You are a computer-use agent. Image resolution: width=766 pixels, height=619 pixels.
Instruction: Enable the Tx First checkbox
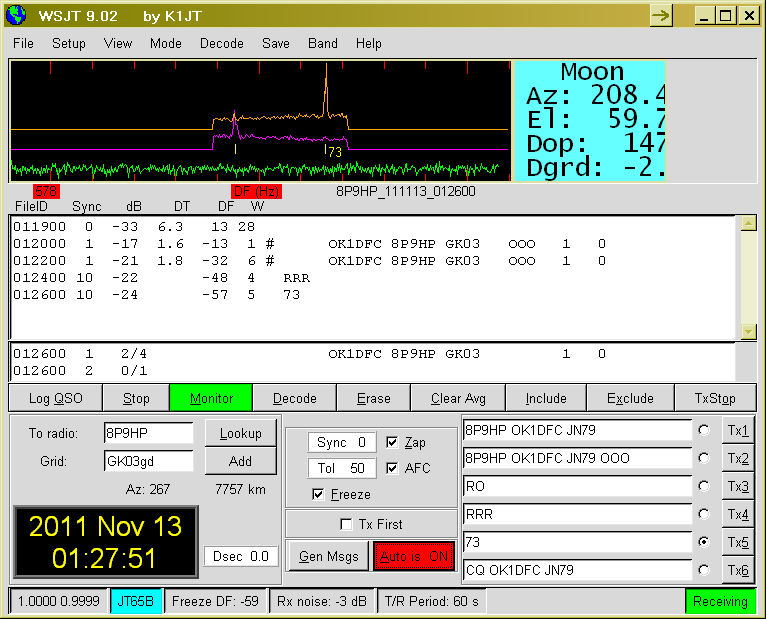(x=346, y=524)
